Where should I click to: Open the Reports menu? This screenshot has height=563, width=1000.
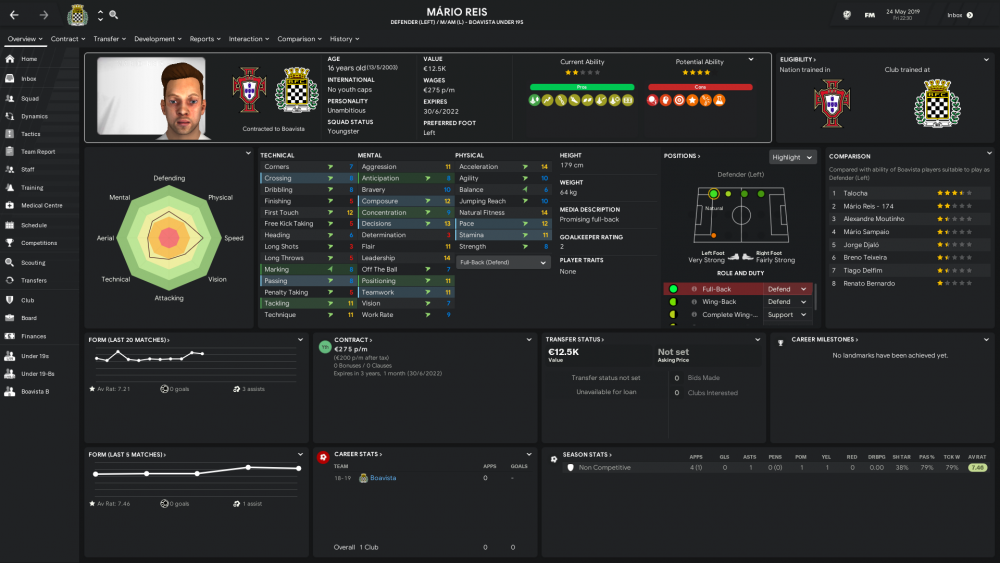pos(205,39)
